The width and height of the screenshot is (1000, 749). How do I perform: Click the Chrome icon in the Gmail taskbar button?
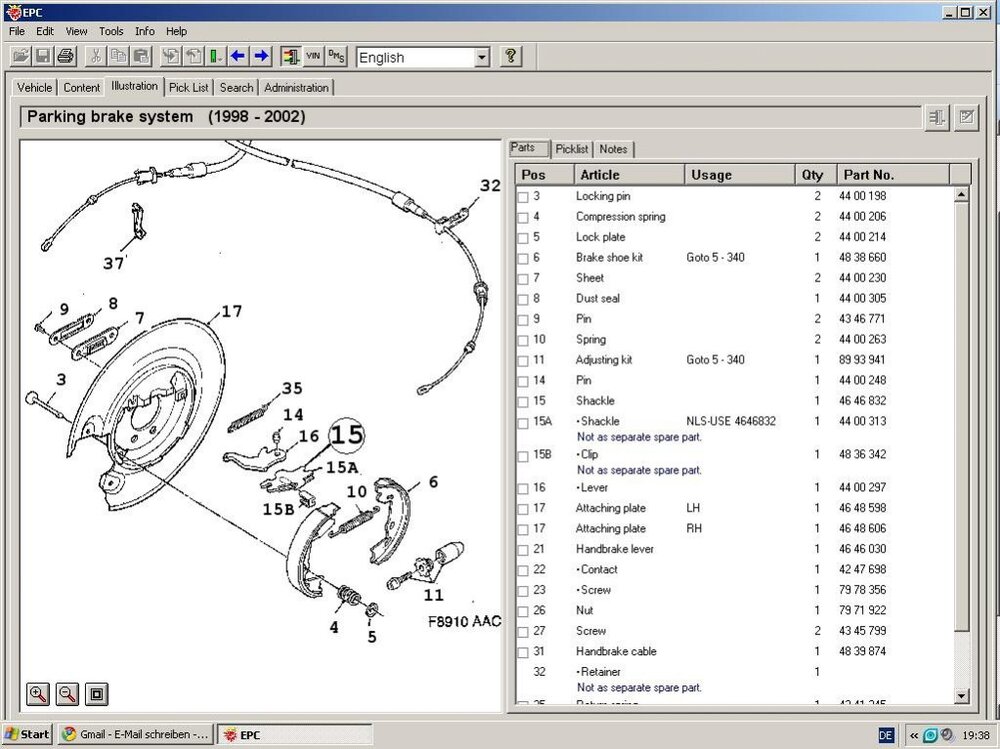pyautogui.click(x=69, y=734)
